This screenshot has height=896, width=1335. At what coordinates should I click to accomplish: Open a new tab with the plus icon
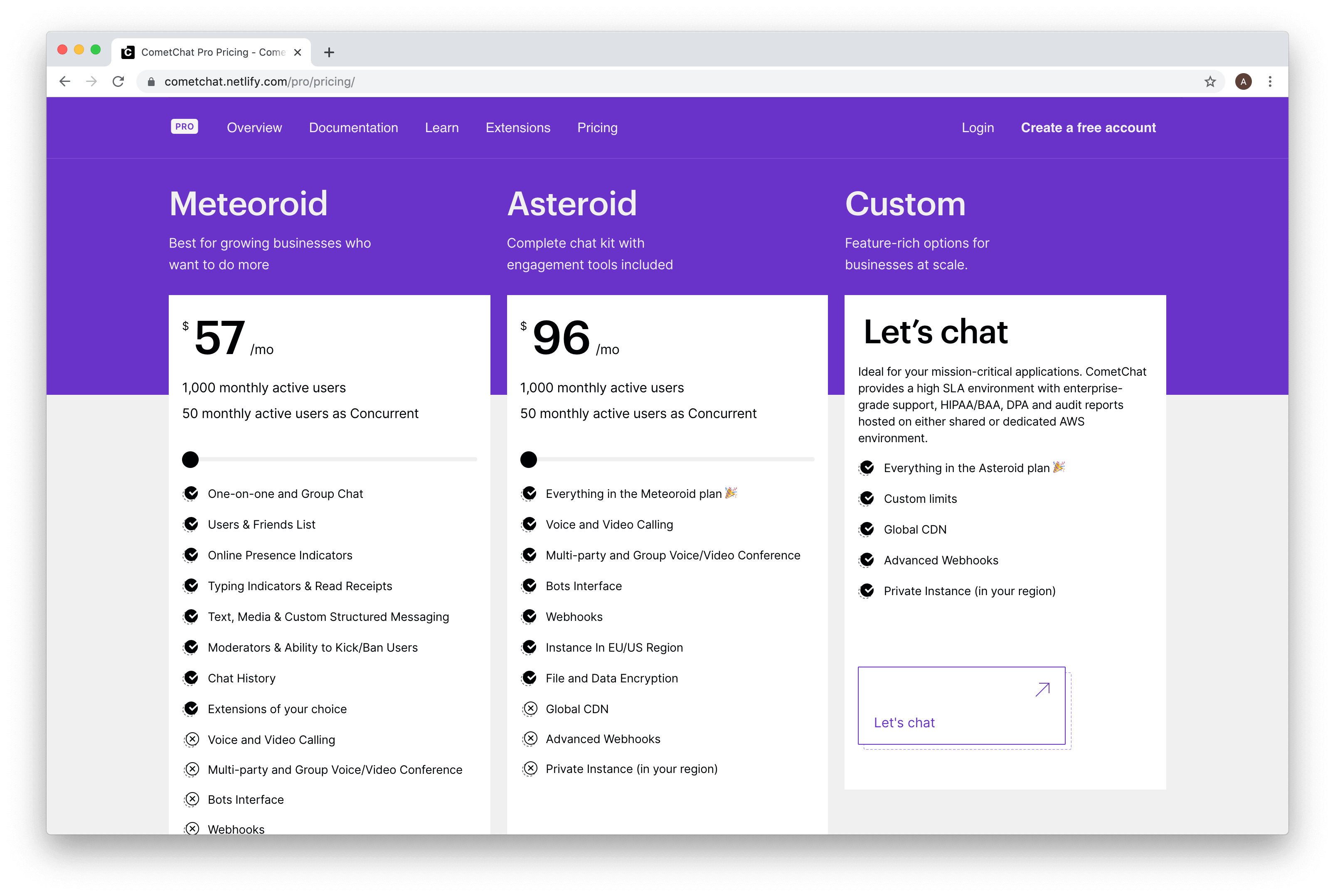point(329,52)
